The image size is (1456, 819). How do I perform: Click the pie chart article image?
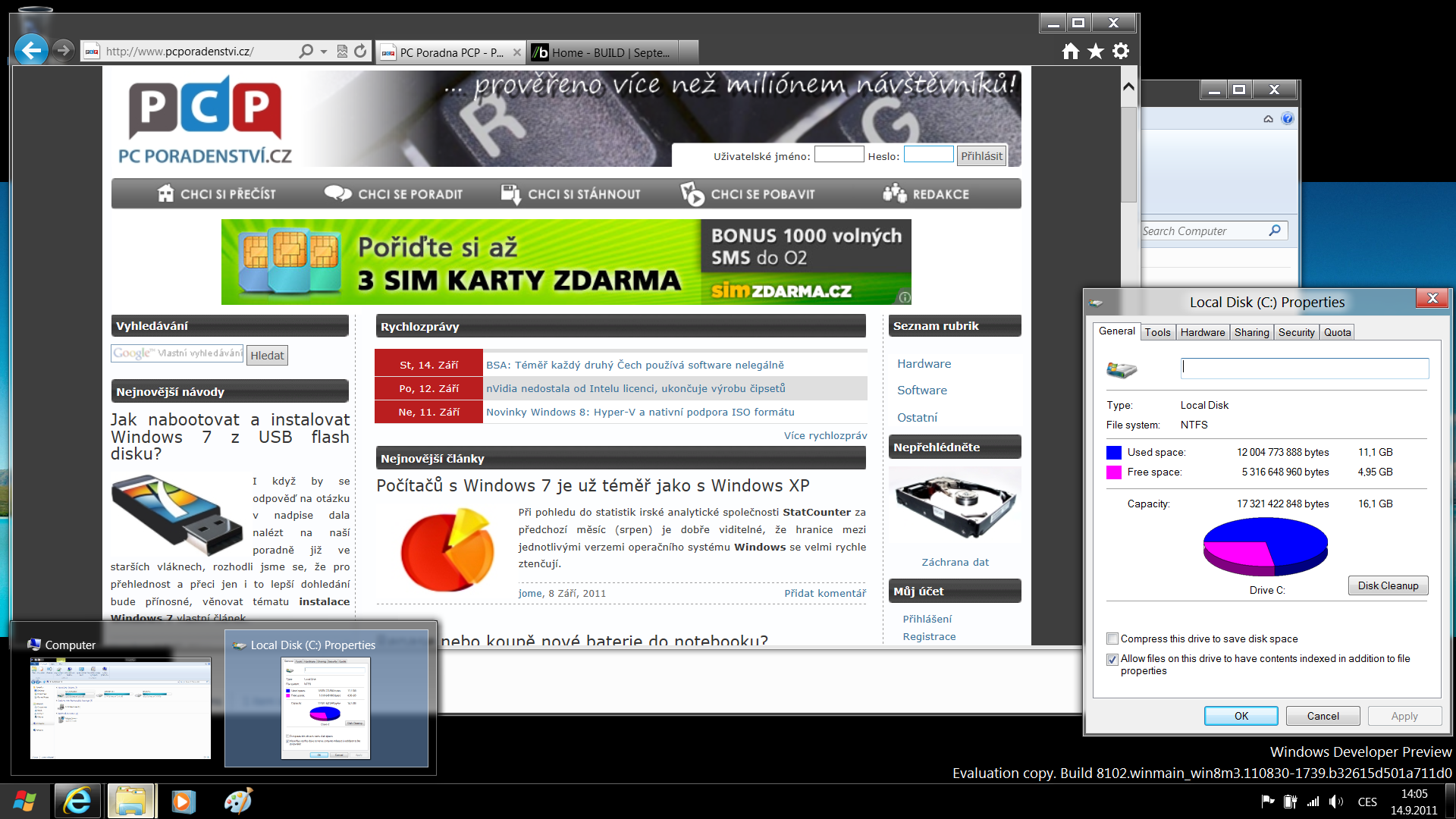pos(447,549)
